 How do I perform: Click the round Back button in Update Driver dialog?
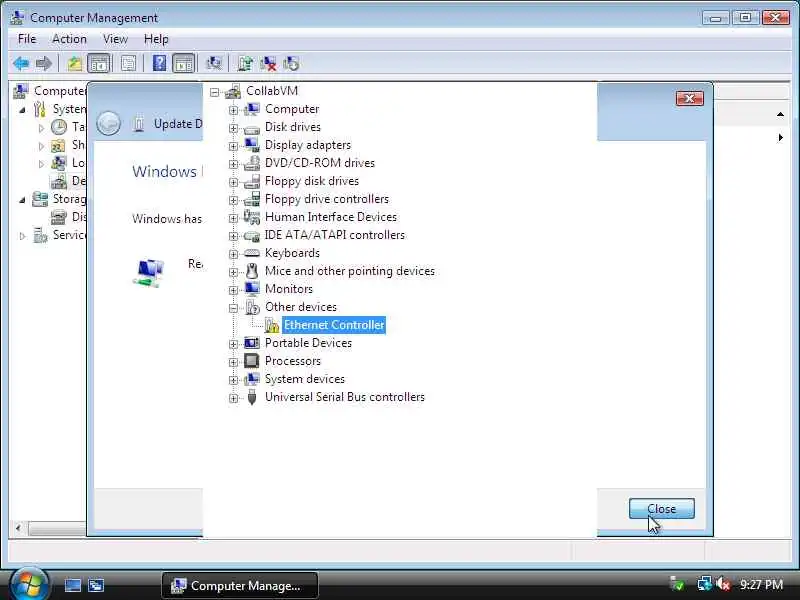[109, 123]
